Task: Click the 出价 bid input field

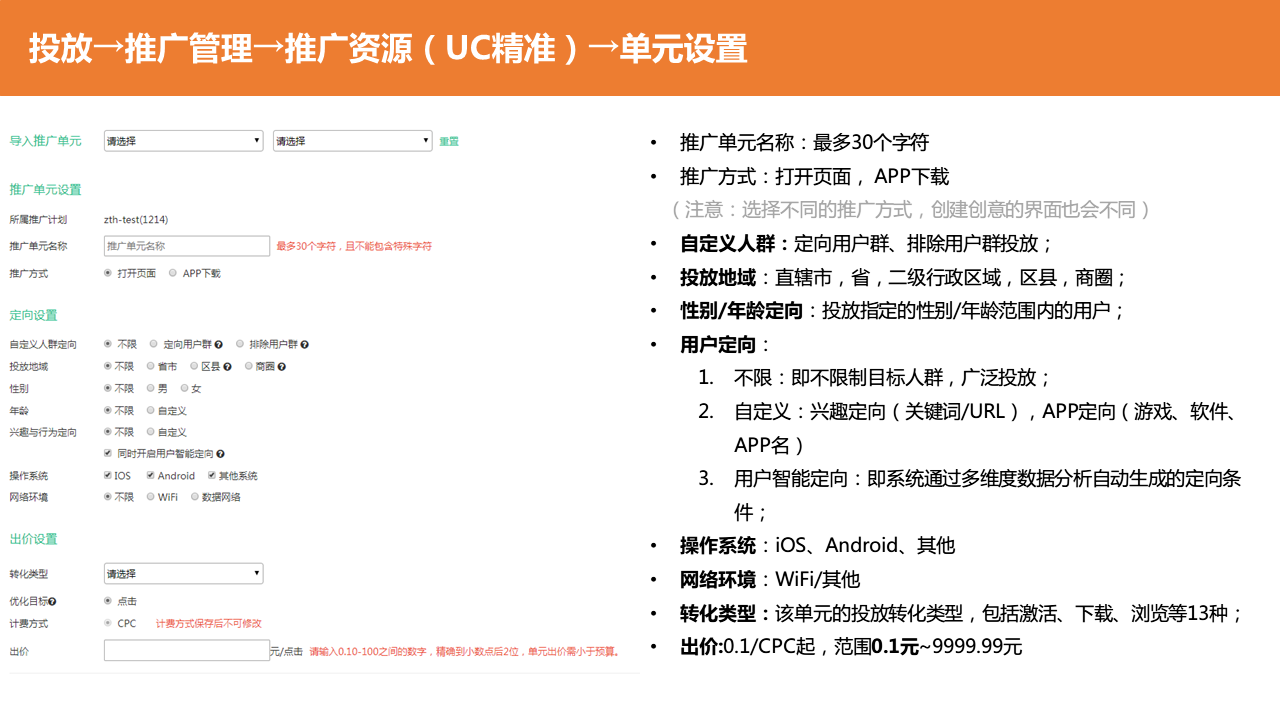Action: 187,651
